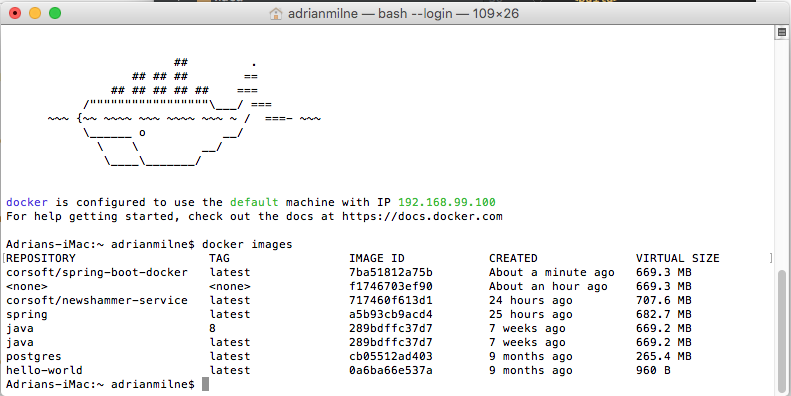Click the IMAGE ID column header
Image resolution: width=791 pixels, height=396 pixels.
(377, 258)
